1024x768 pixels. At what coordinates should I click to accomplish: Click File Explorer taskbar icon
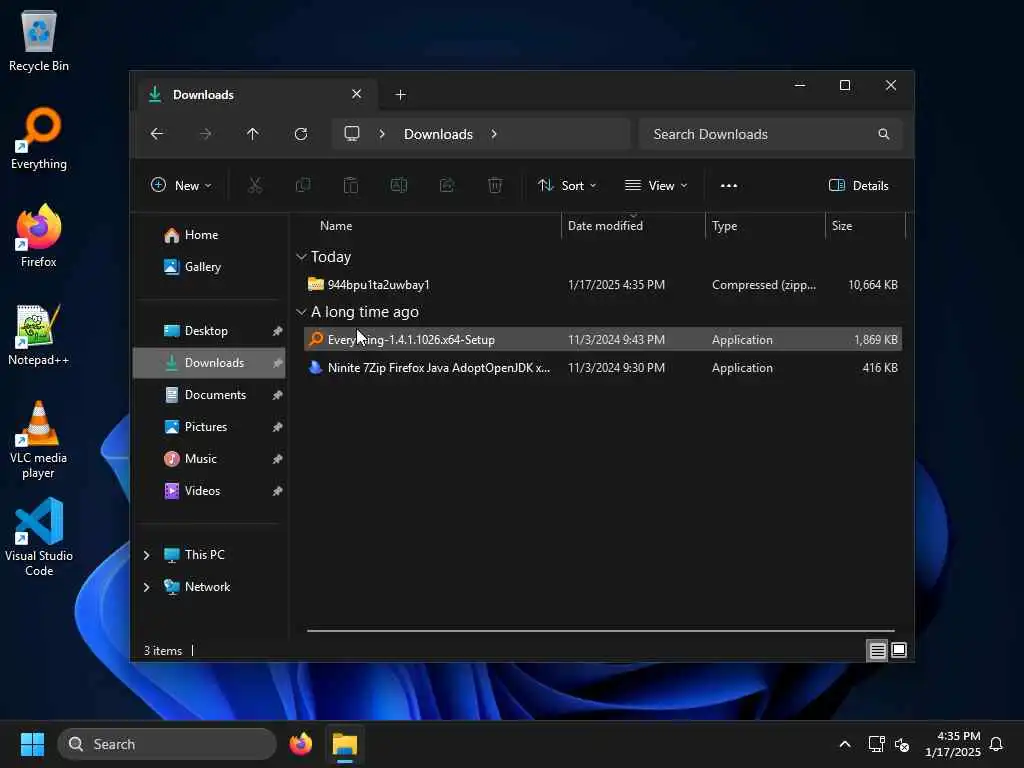coord(345,744)
